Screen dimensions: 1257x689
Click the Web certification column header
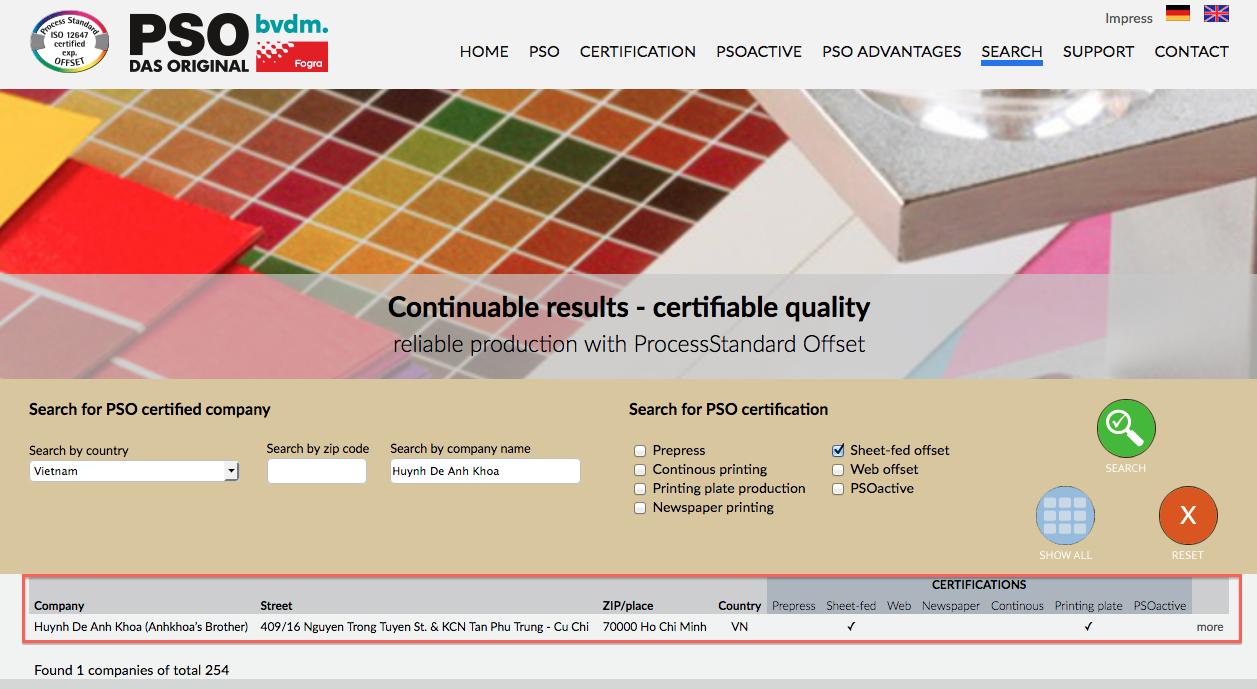(899, 606)
